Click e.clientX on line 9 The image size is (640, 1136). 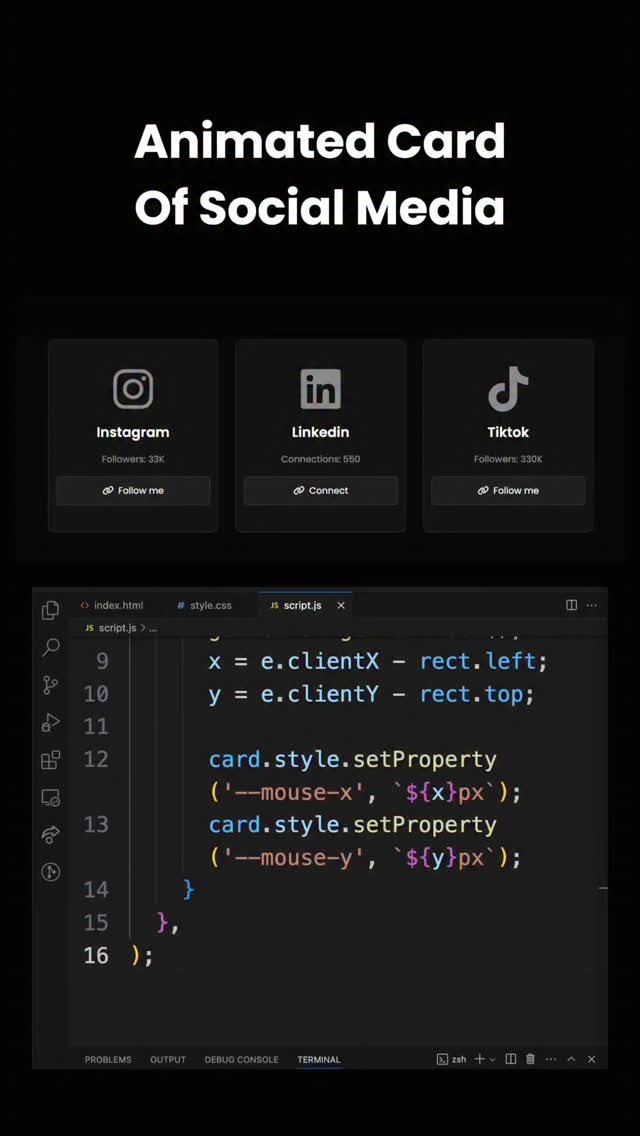click(320, 661)
